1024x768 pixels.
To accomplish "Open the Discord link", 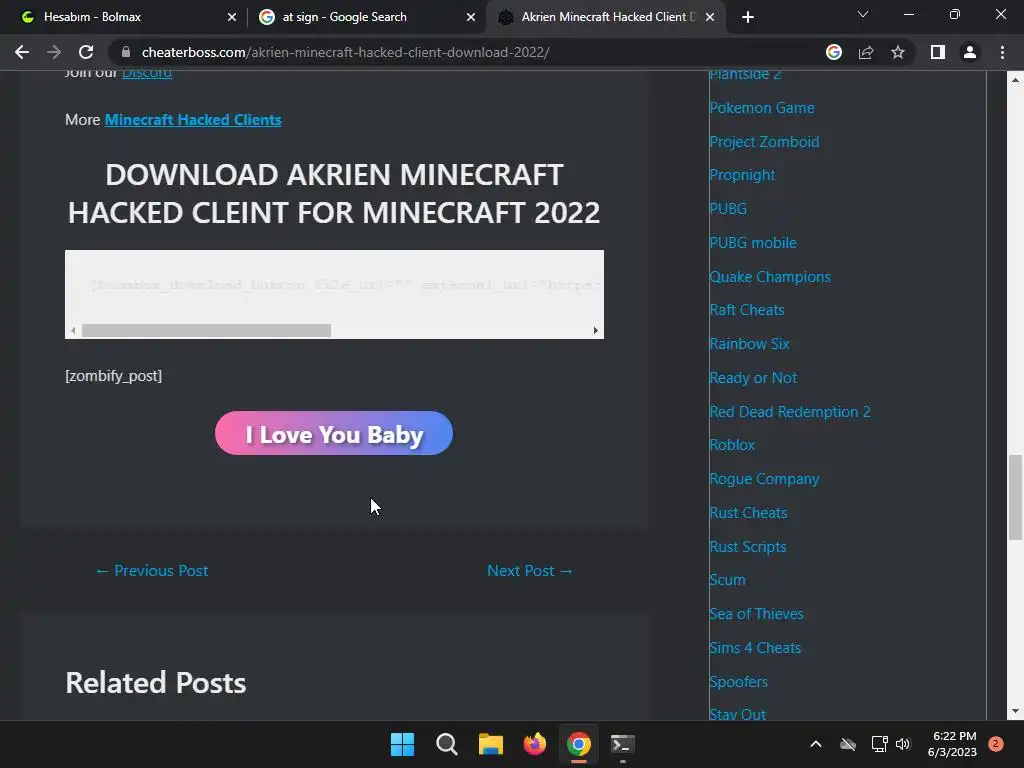I will 147,72.
